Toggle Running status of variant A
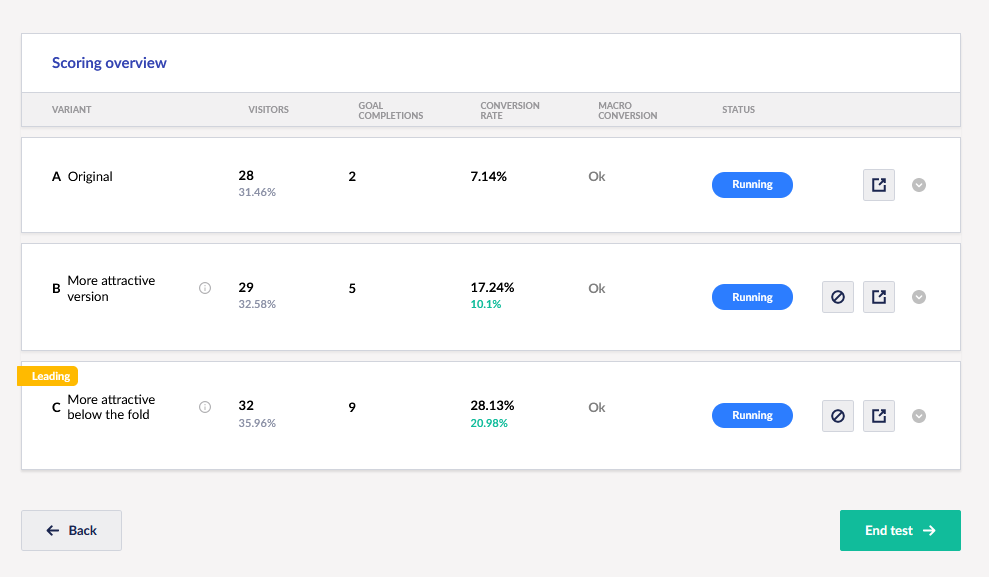Image resolution: width=989 pixels, height=577 pixels. pyautogui.click(x=752, y=184)
